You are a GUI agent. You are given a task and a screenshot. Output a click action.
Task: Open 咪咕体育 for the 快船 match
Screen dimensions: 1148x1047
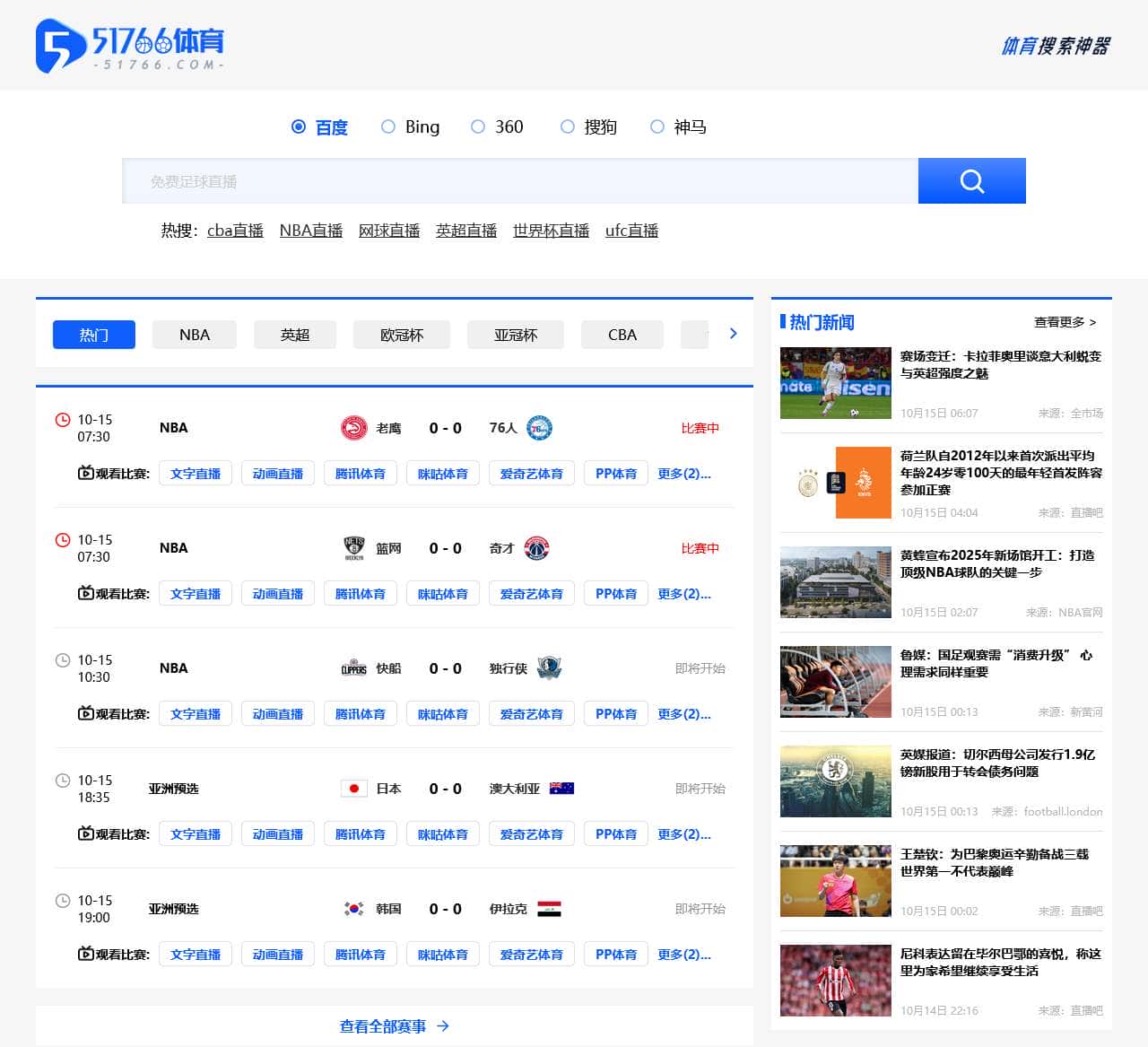click(443, 714)
